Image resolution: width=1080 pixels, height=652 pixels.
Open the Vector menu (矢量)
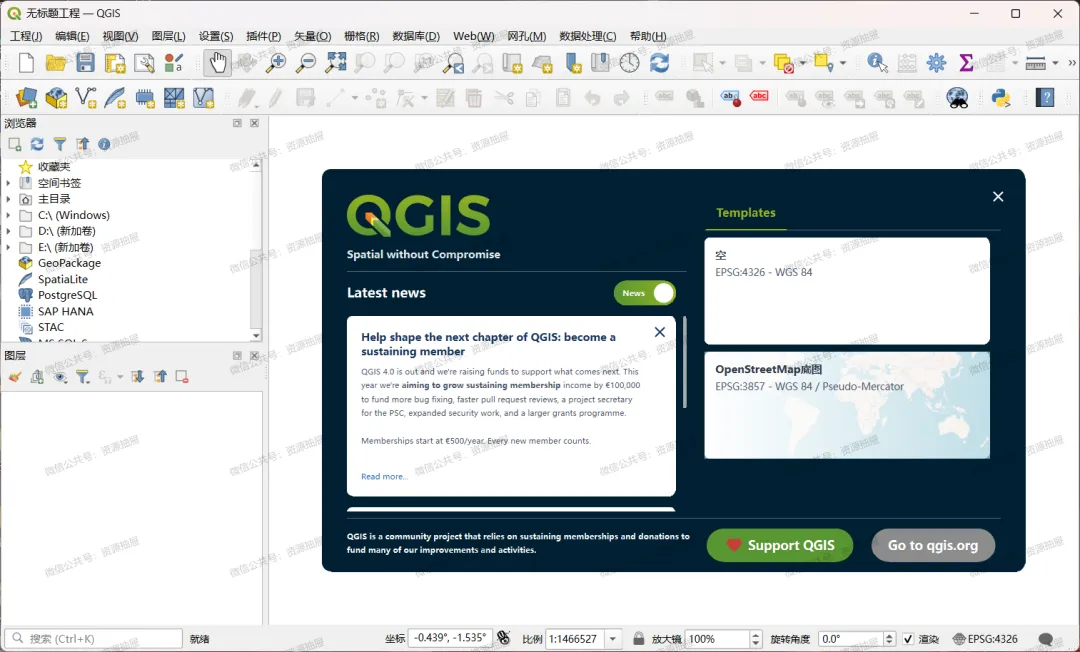tap(312, 36)
